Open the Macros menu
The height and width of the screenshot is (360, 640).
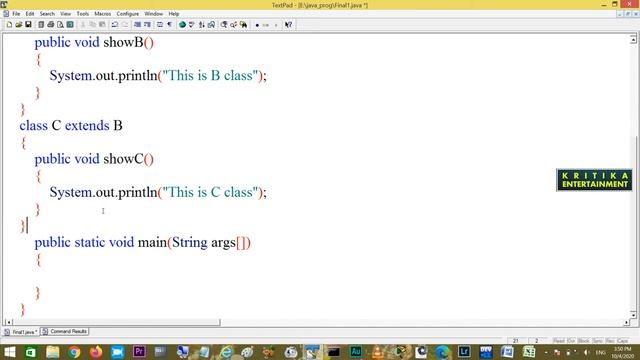(x=102, y=14)
